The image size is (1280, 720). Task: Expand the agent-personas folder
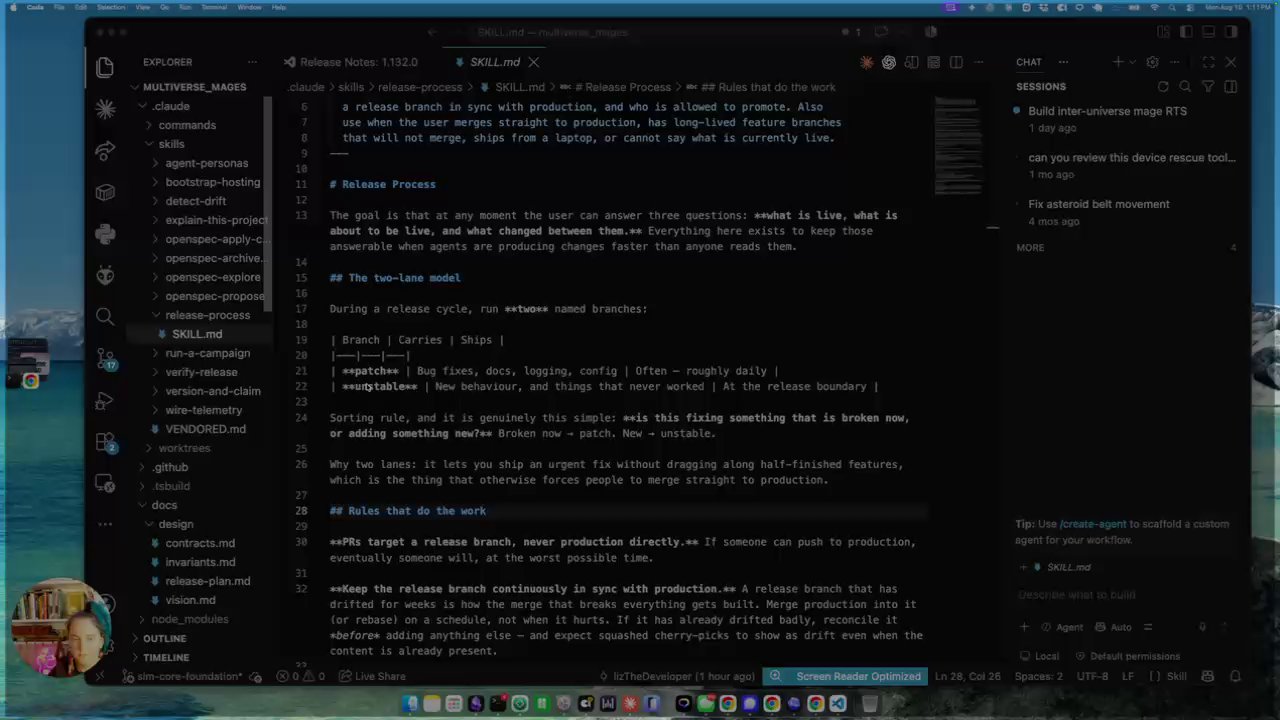click(x=206, y=163)
